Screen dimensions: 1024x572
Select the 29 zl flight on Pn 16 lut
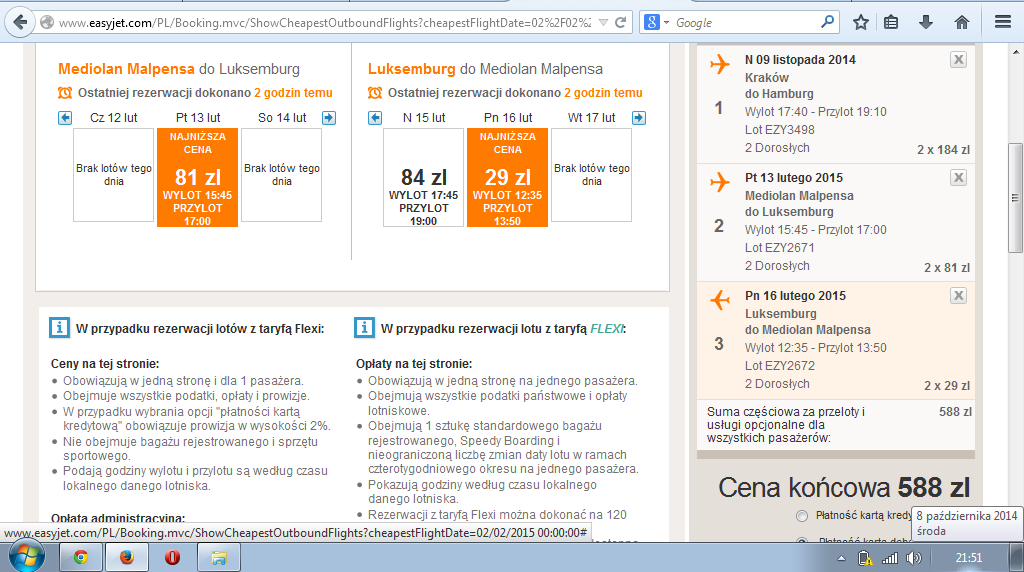(507, 178)
